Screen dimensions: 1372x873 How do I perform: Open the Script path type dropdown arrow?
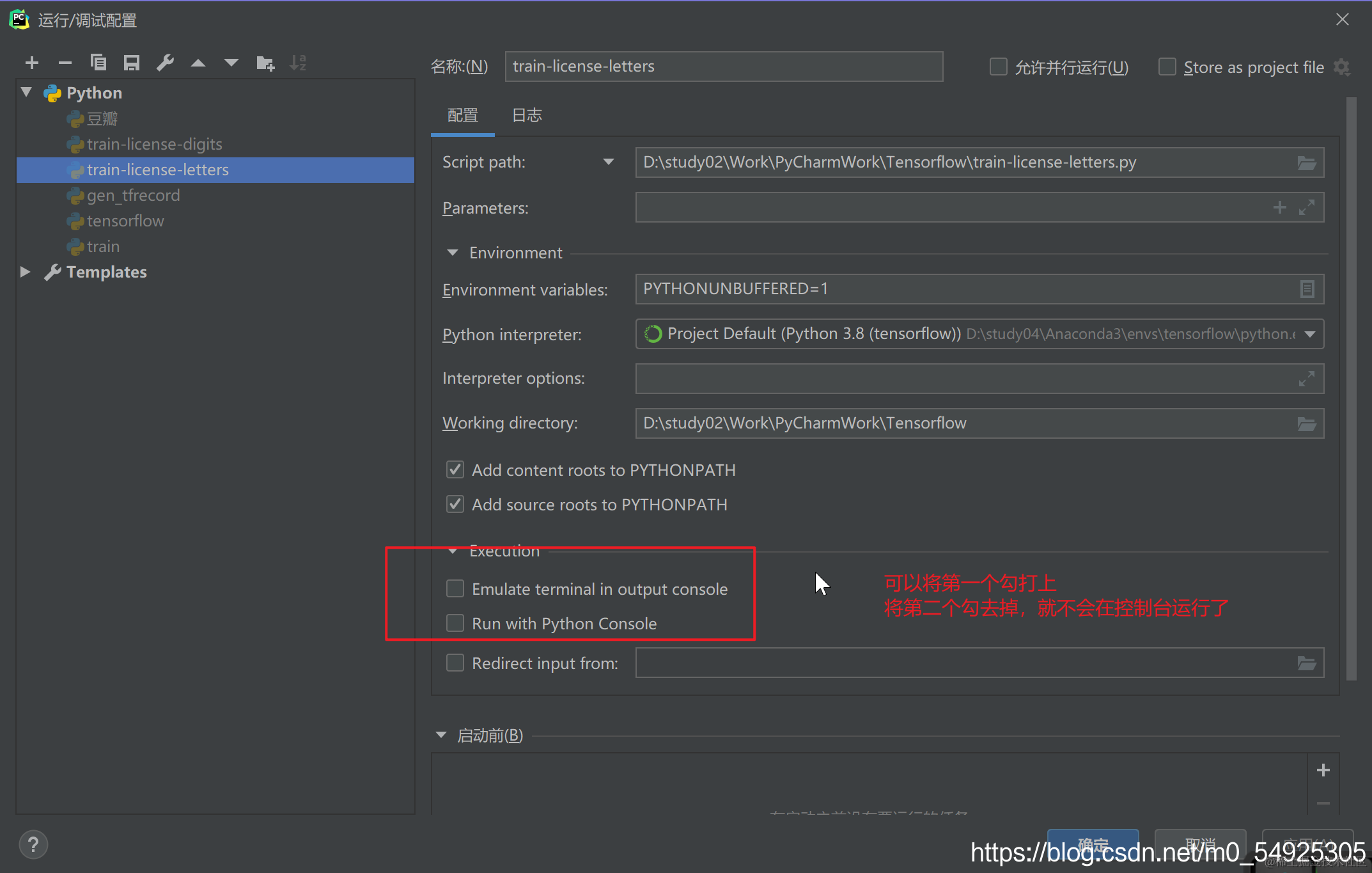point(608,162)
